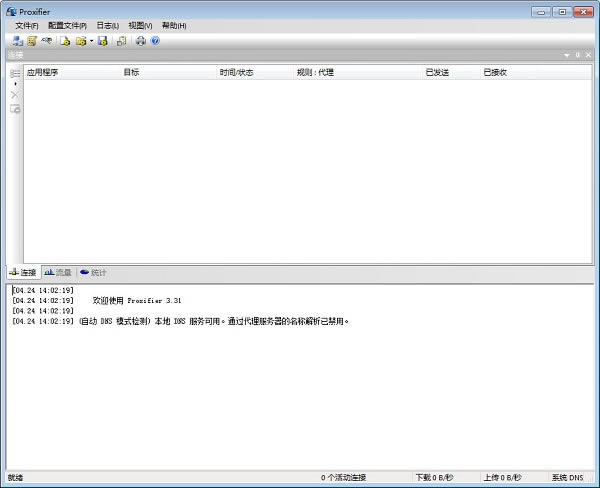The width and height of the screenshot is (600, 488).
Task: Open the 帮助(H) menu
Action: tap(174, 26)
